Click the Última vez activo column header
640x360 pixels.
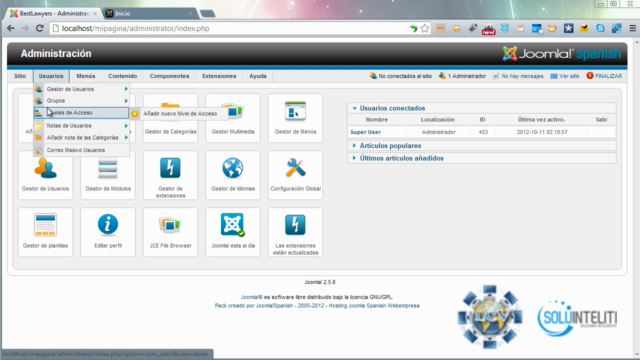pyautogui.click(x=541, y=120)
